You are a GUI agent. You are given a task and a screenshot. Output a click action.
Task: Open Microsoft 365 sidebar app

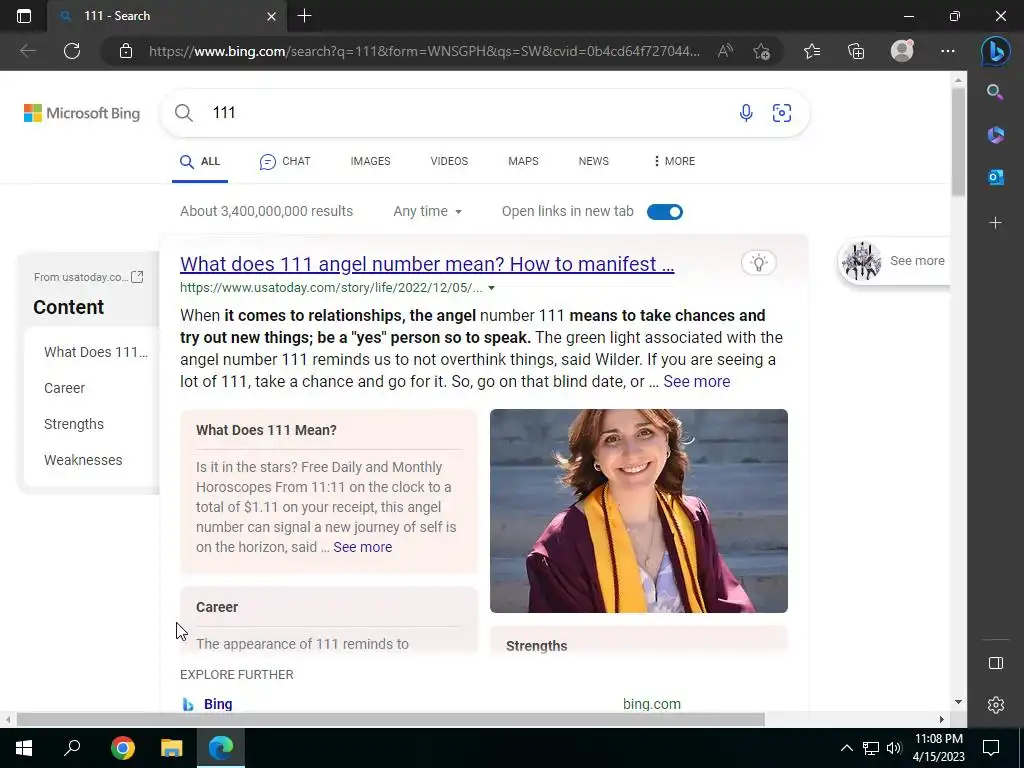click(995, 135)
